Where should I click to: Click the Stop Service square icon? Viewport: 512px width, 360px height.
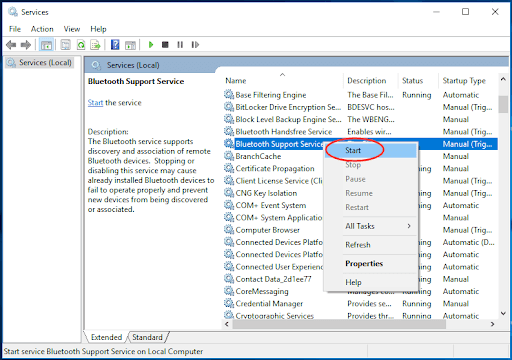click(165, 44)
